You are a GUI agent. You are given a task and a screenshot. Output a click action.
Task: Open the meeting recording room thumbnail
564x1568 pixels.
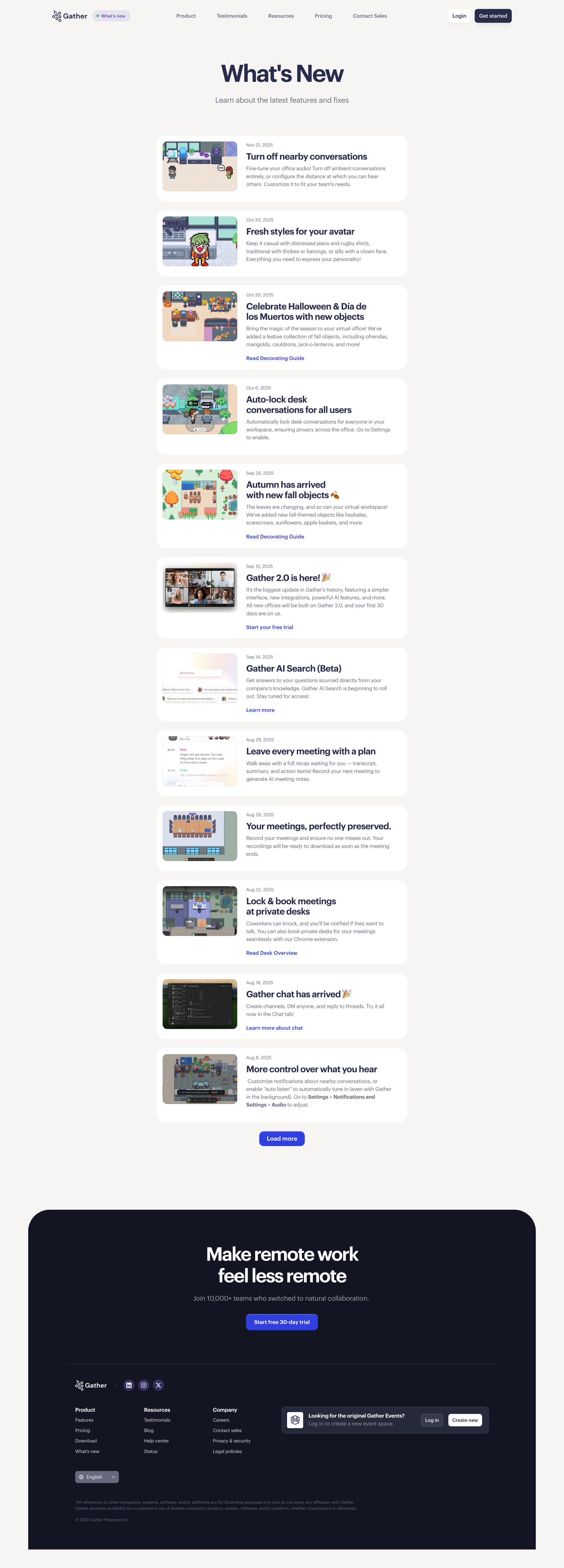(200, 836)
